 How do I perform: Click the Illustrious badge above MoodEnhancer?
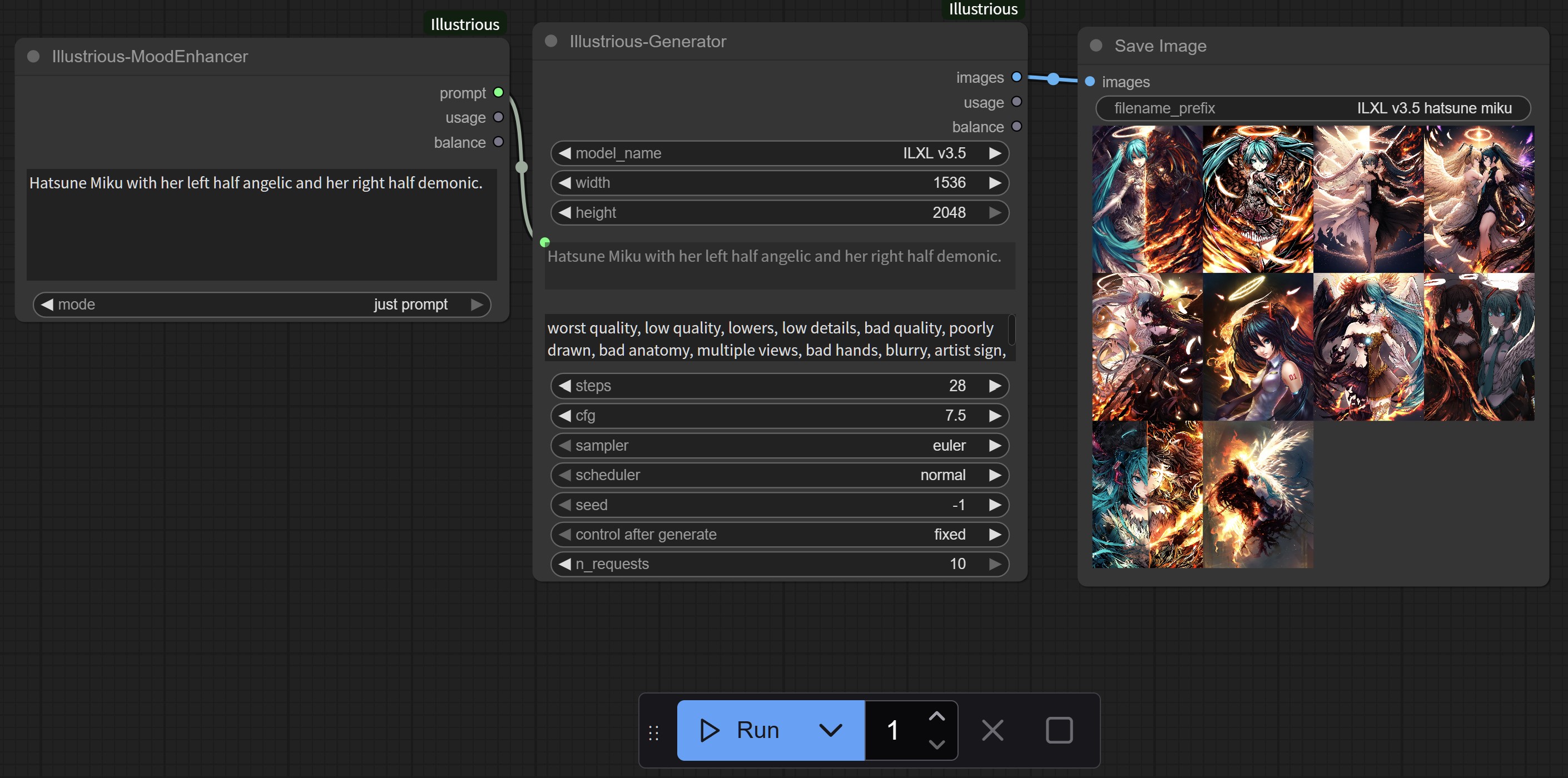[x=465, y=24]
